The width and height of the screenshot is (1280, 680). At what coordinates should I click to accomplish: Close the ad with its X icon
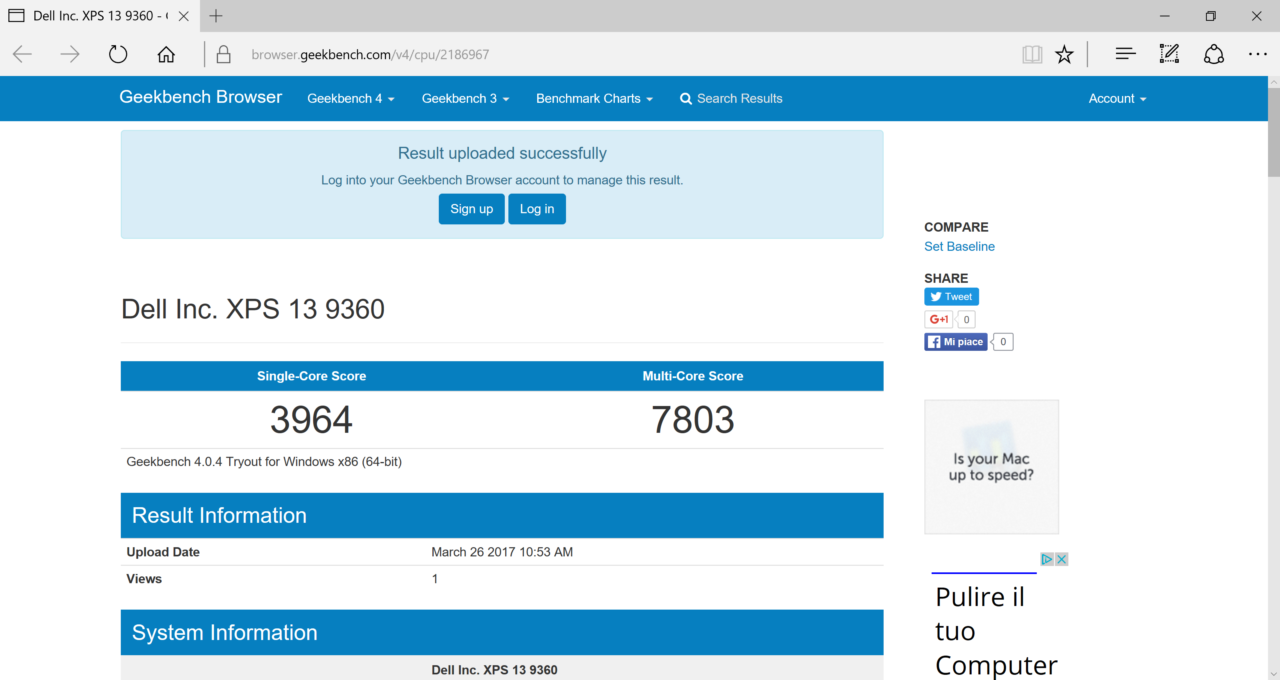pos(1061,559)
